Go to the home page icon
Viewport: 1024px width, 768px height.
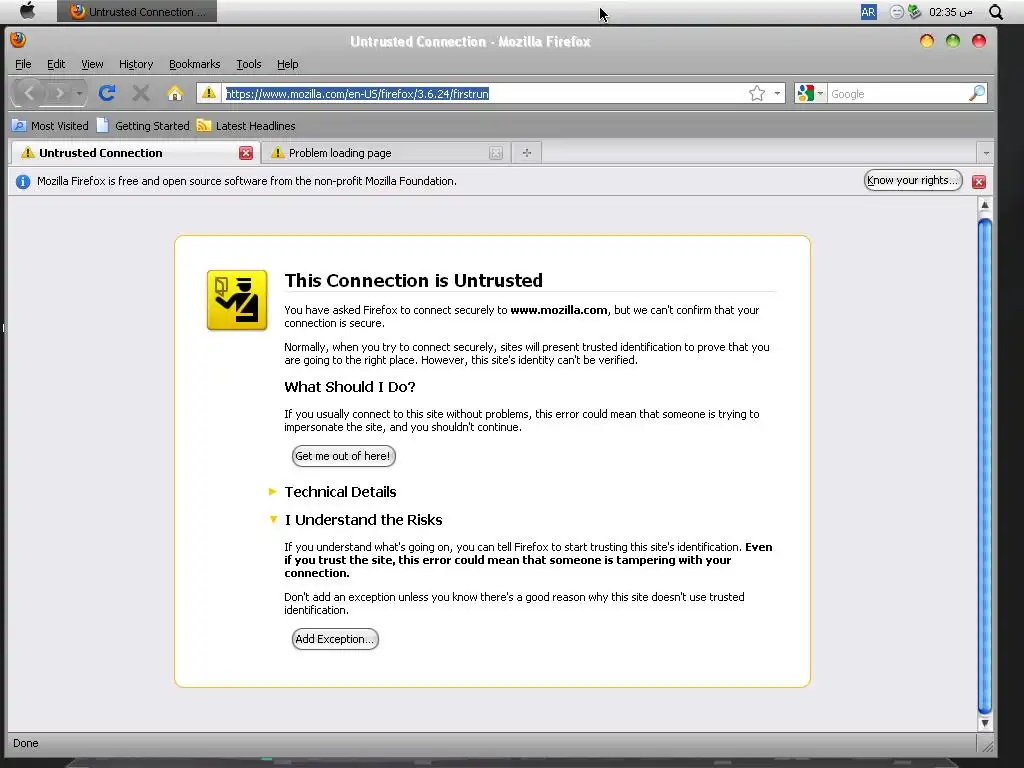174,93
